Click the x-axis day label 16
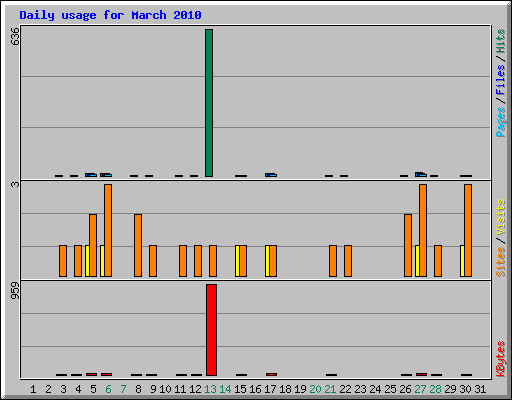This screenshot has width=512, height=400. point(255,389)
